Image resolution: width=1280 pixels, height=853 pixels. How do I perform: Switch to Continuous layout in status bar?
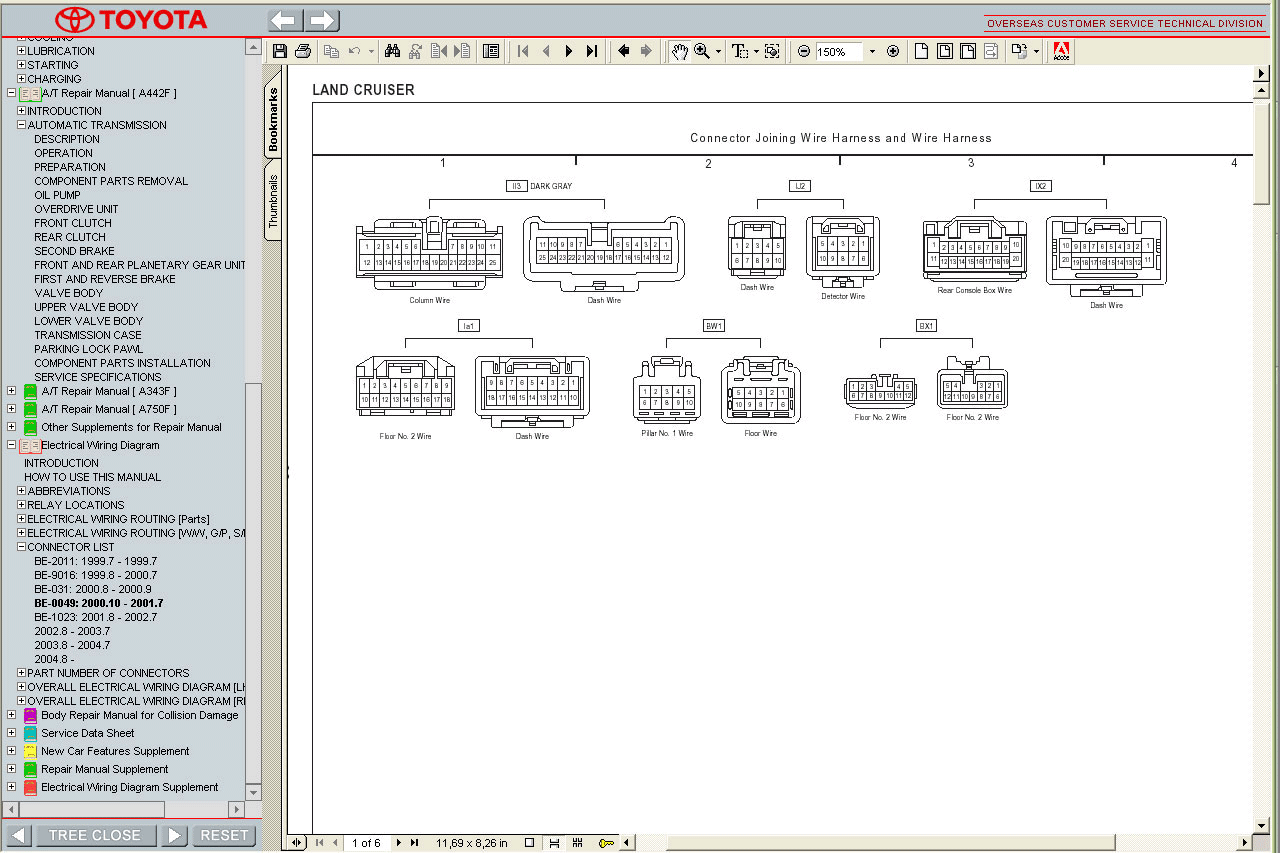554,843
